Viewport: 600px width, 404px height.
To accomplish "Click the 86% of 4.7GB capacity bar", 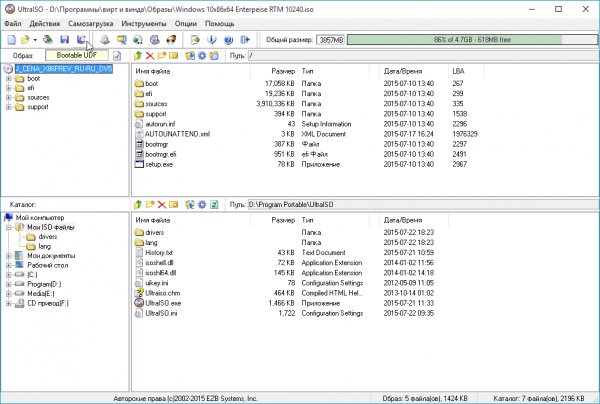I will (x=472, y=40).
